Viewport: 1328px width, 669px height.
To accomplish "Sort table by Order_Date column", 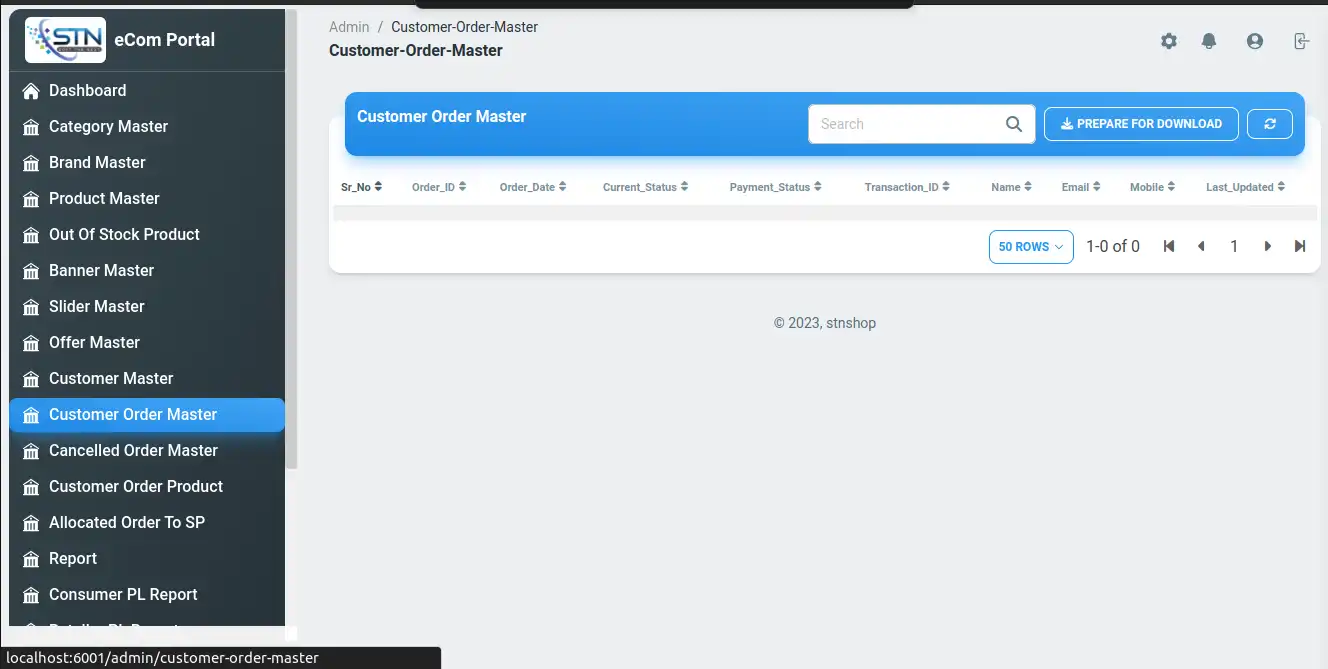I will [x=532, y=187].
